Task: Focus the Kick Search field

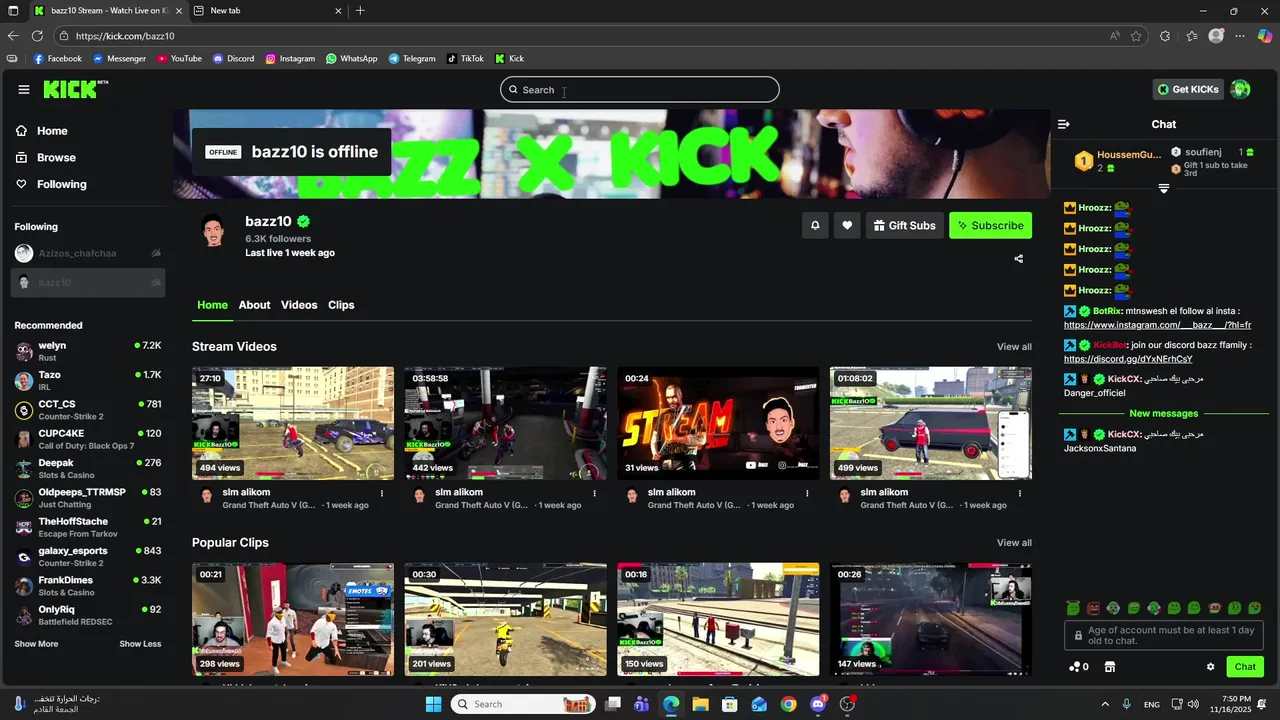Action: point(640,90)
